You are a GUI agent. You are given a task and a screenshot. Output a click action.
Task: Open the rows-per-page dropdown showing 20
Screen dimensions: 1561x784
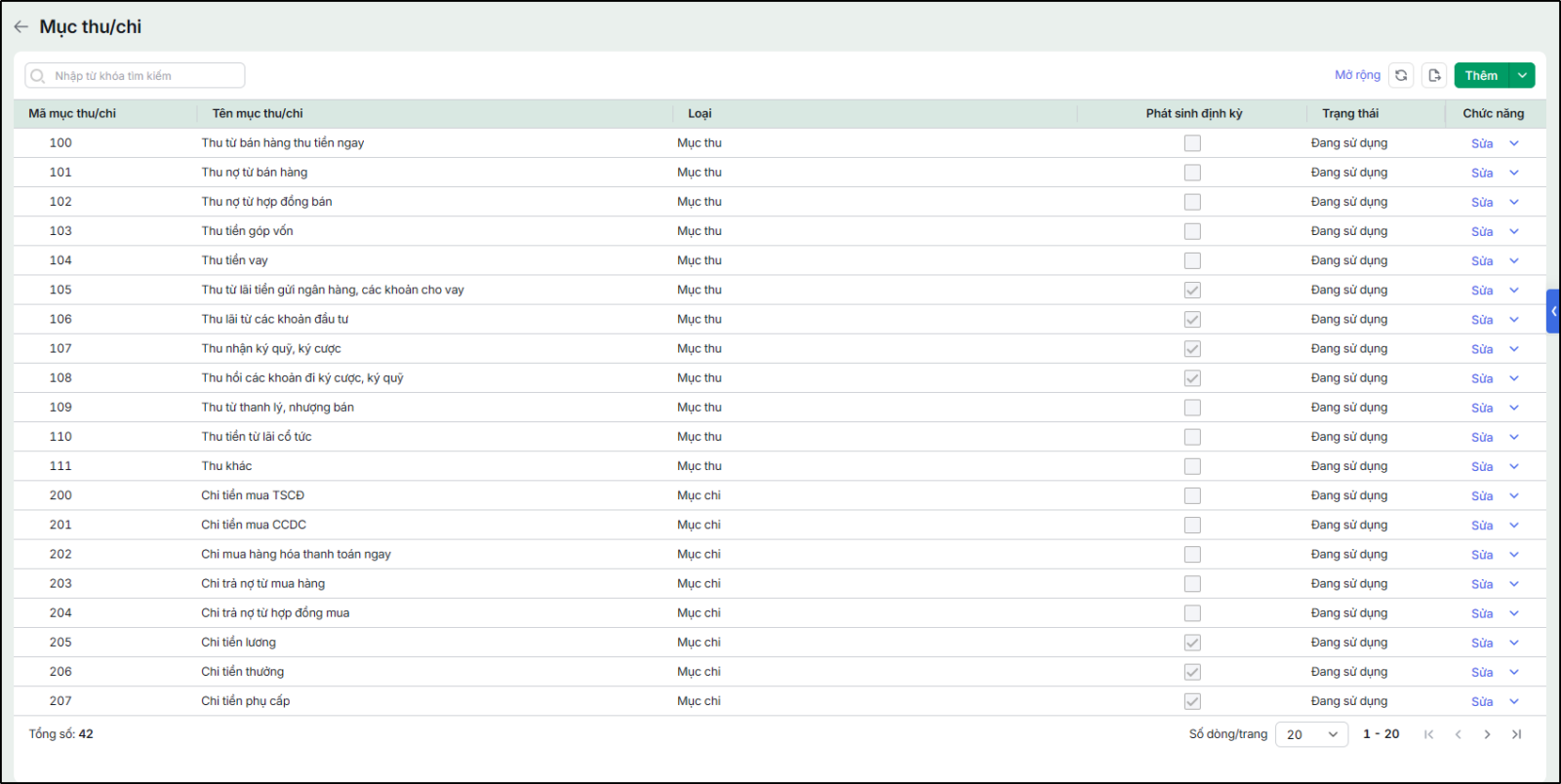pos(1311,734)
